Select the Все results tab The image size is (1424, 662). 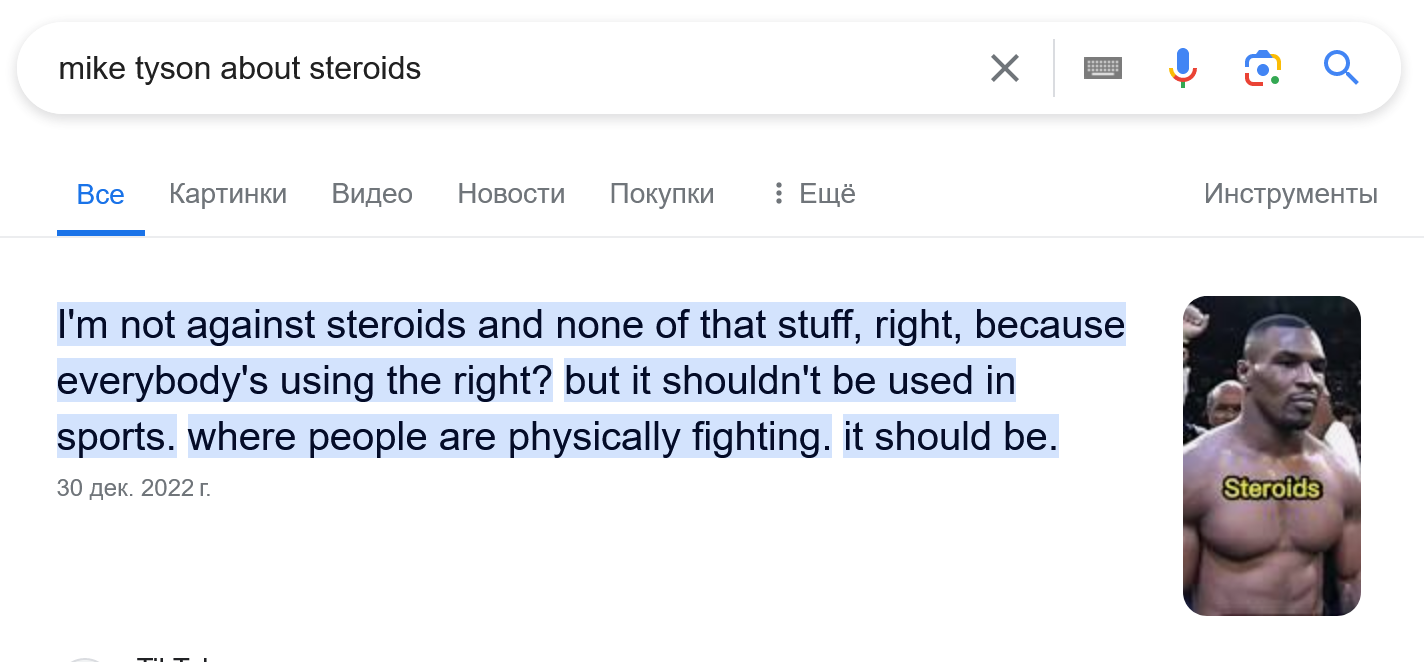pyautogui.click(x=101, y=194)
